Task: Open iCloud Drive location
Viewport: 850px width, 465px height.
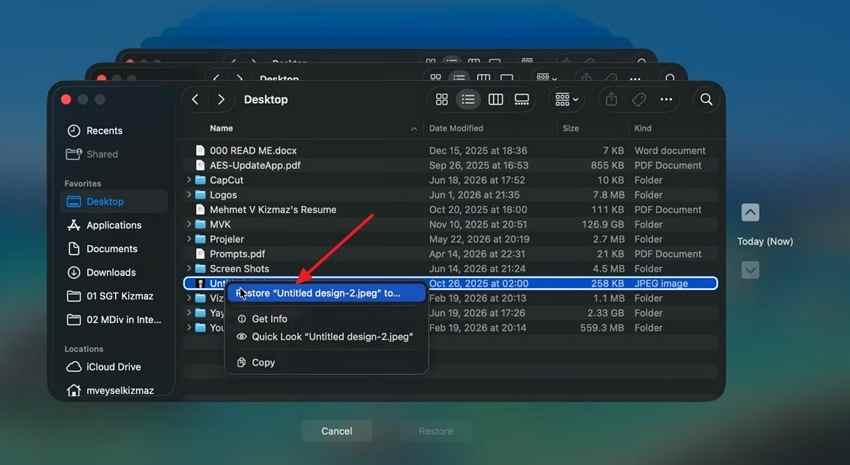Action: [x=113, y=367]
